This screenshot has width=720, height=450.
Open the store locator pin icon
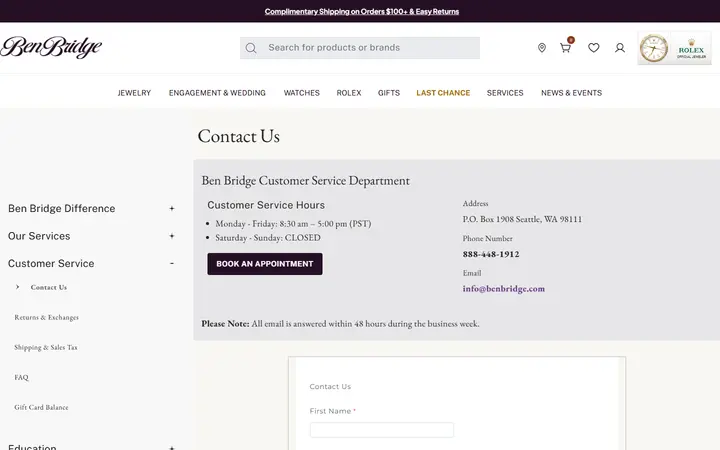coord(542,48)
